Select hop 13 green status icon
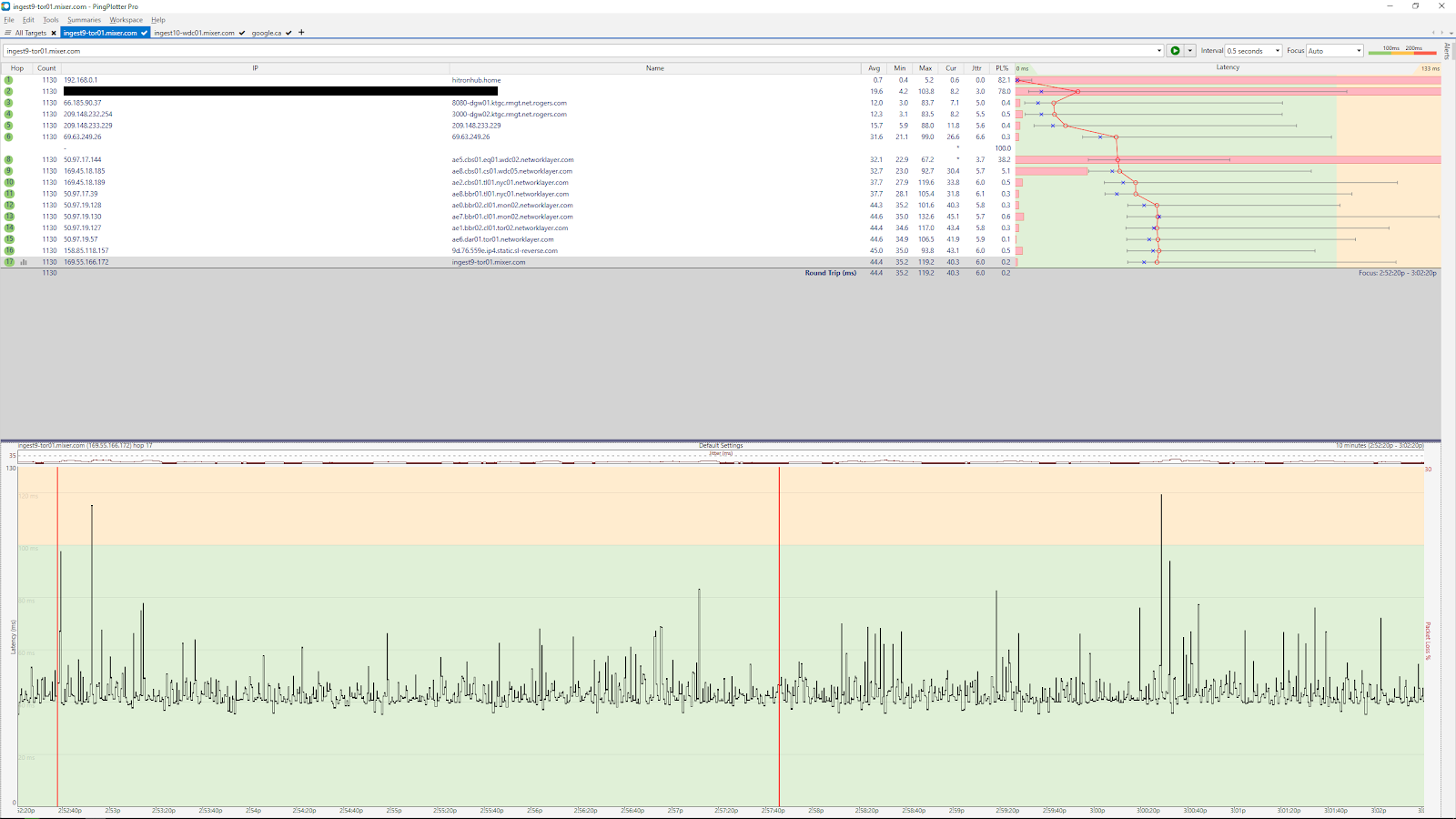1456x819 pixels. 9,217
